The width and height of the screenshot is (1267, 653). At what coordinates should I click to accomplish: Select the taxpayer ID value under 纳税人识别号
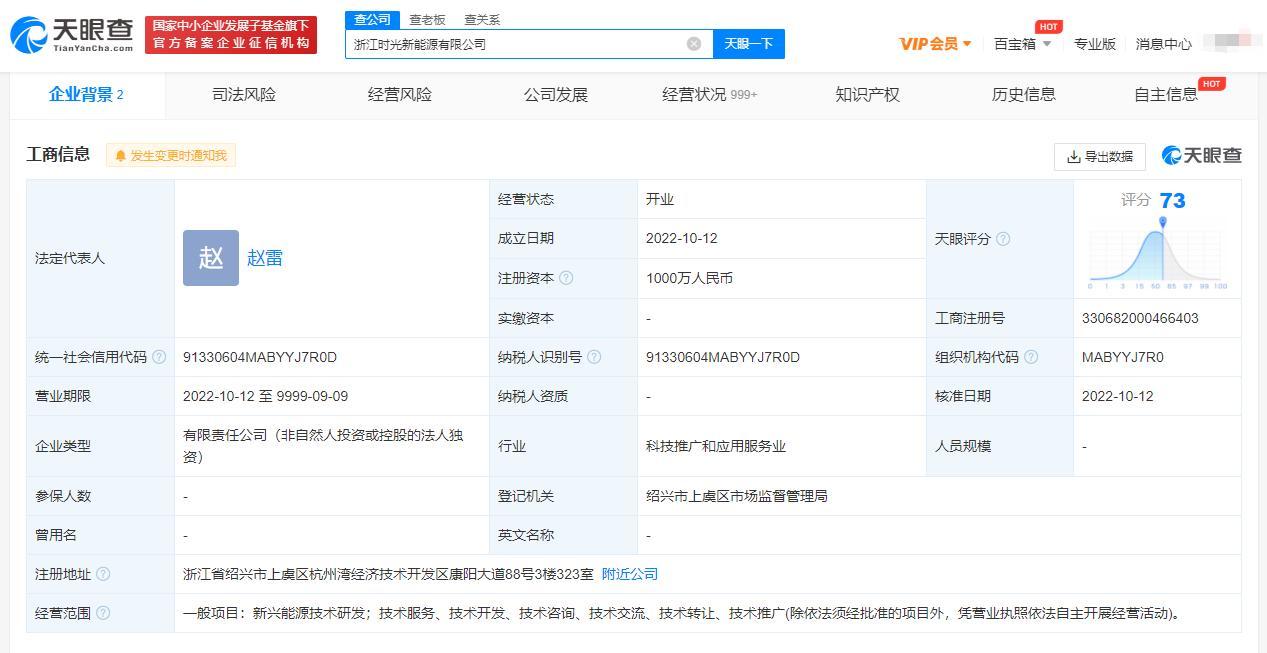[723, 357]
